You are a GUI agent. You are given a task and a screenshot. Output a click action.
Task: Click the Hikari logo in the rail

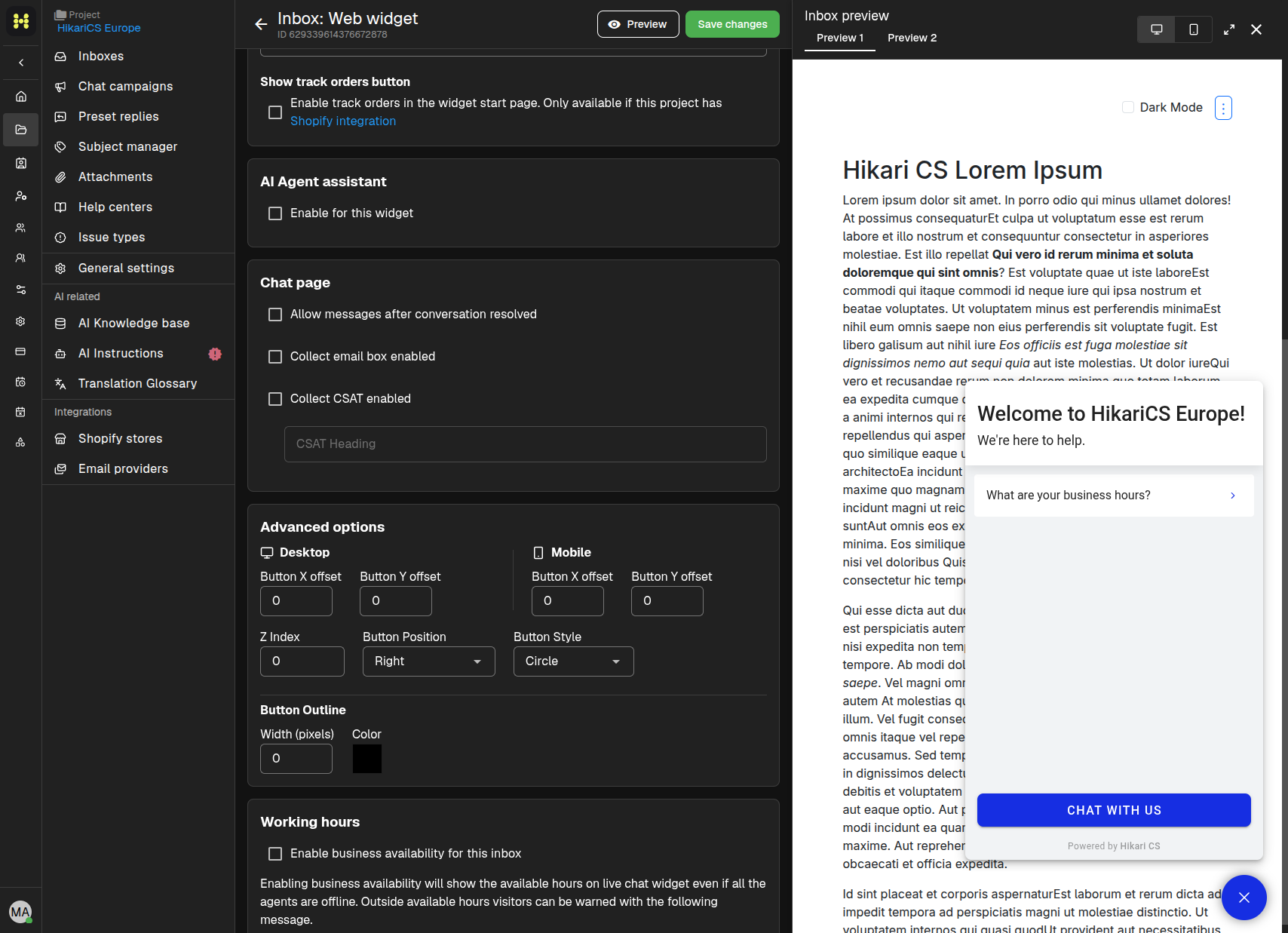click(x=20, y=21)
